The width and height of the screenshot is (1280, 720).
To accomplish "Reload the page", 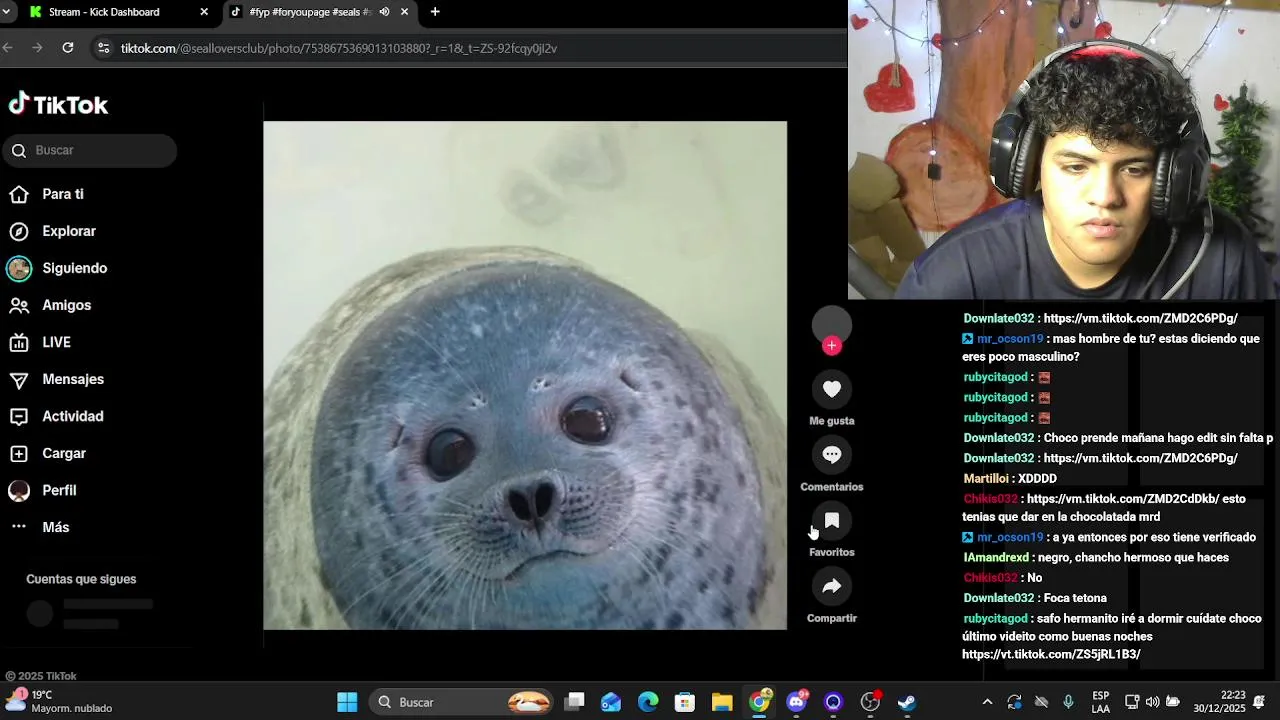I will [67, 48].
